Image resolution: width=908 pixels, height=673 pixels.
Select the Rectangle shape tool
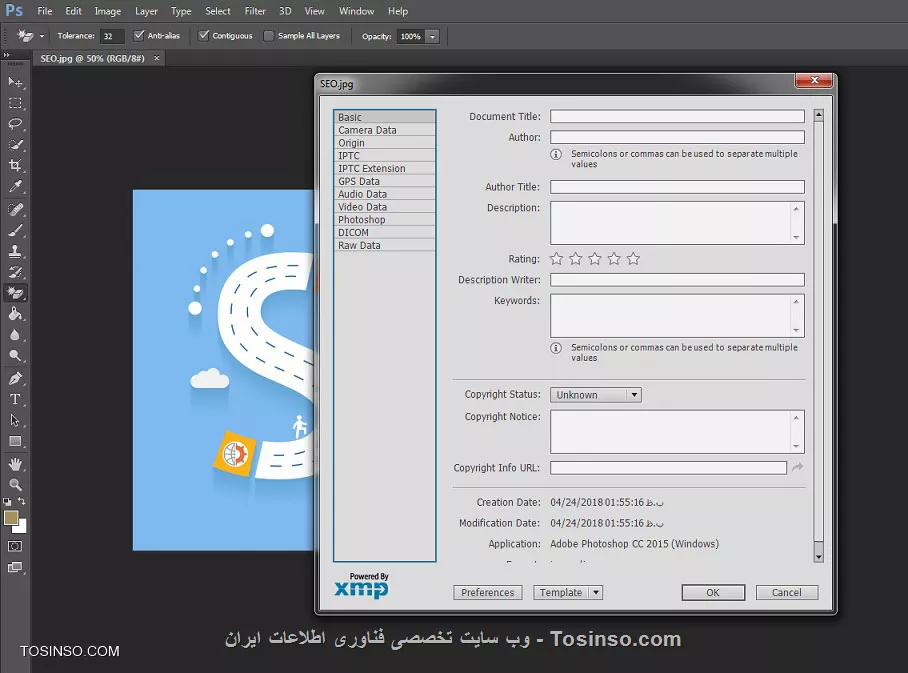pyautogui.click(x=15, y=441)
